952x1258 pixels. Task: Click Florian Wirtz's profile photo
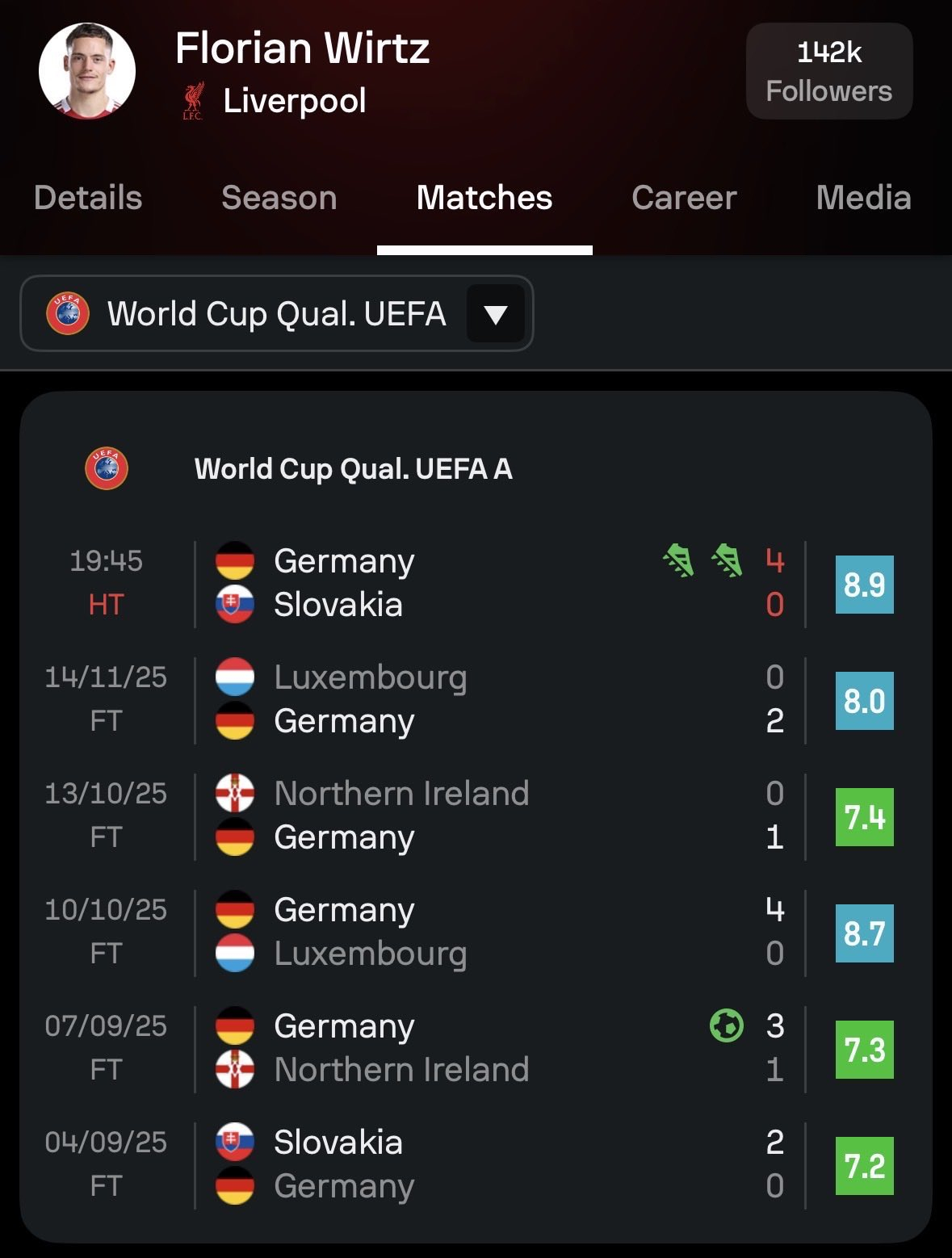coord(87,71)
